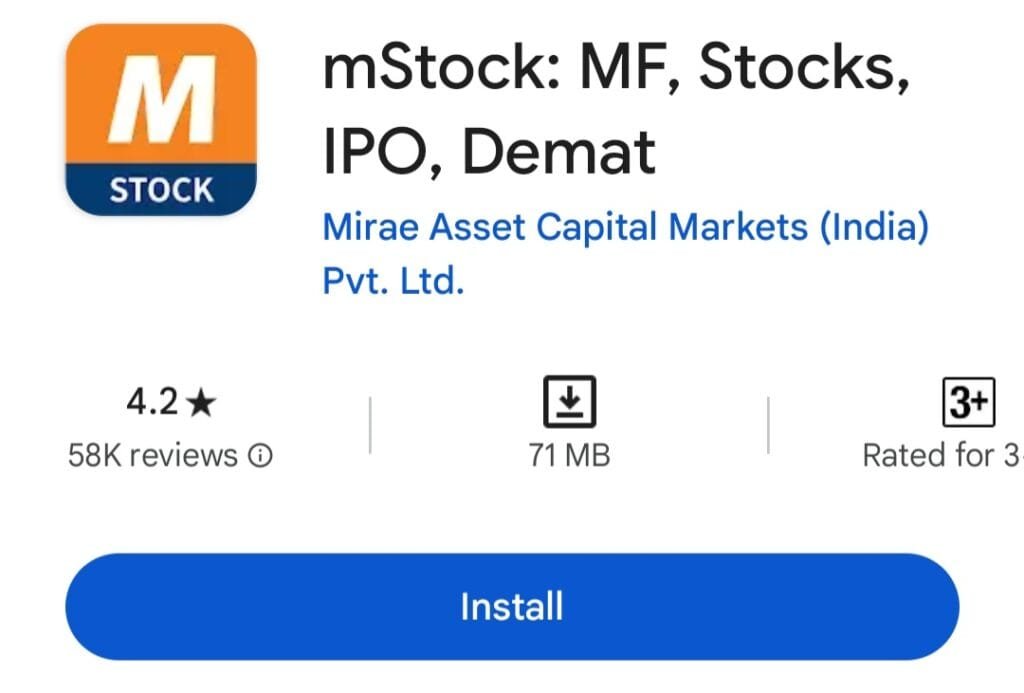1024x693 pixels.
Task: Tap the Install button
Action: coord(511,605)
